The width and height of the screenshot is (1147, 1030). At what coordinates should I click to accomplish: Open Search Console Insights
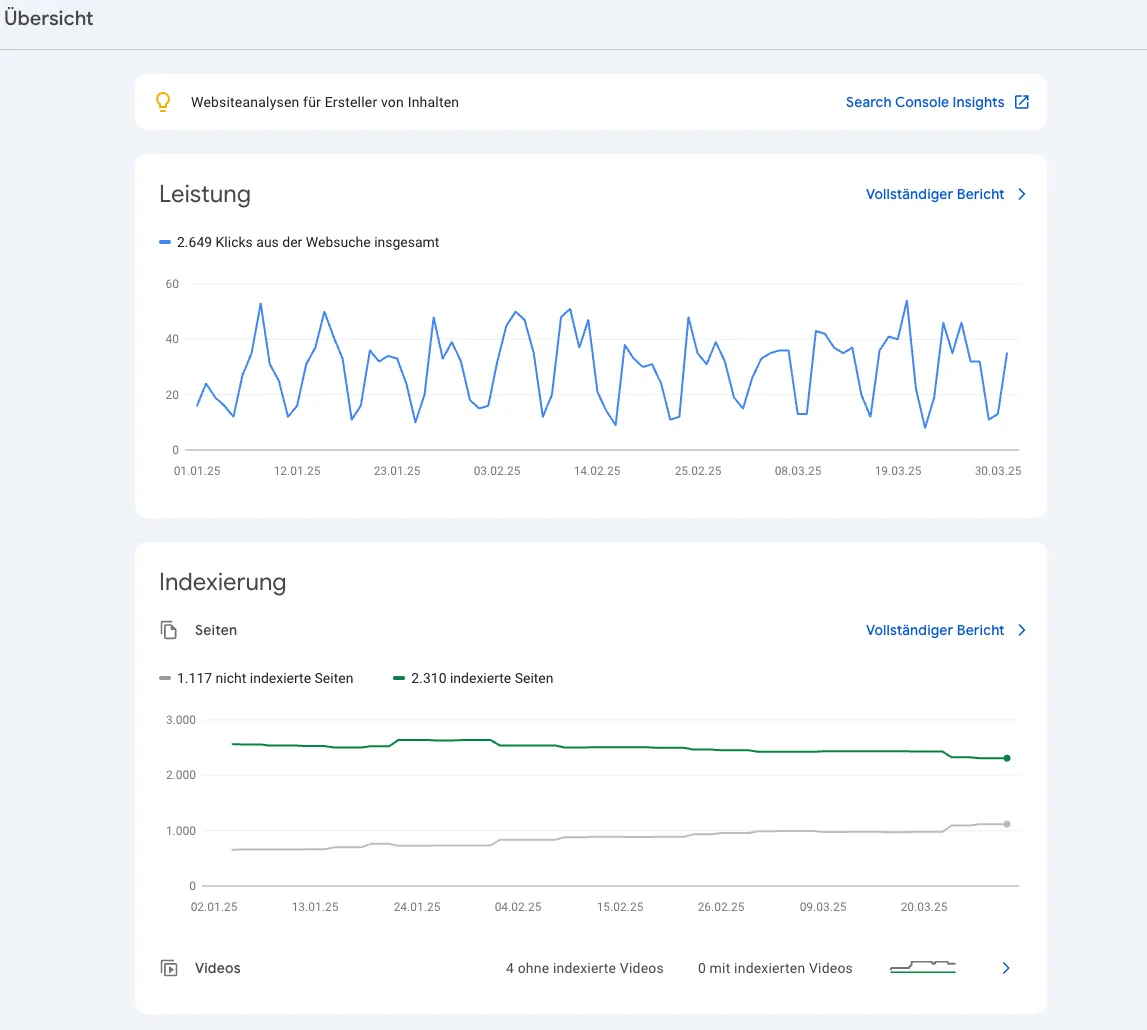click(x=924, y=101)
